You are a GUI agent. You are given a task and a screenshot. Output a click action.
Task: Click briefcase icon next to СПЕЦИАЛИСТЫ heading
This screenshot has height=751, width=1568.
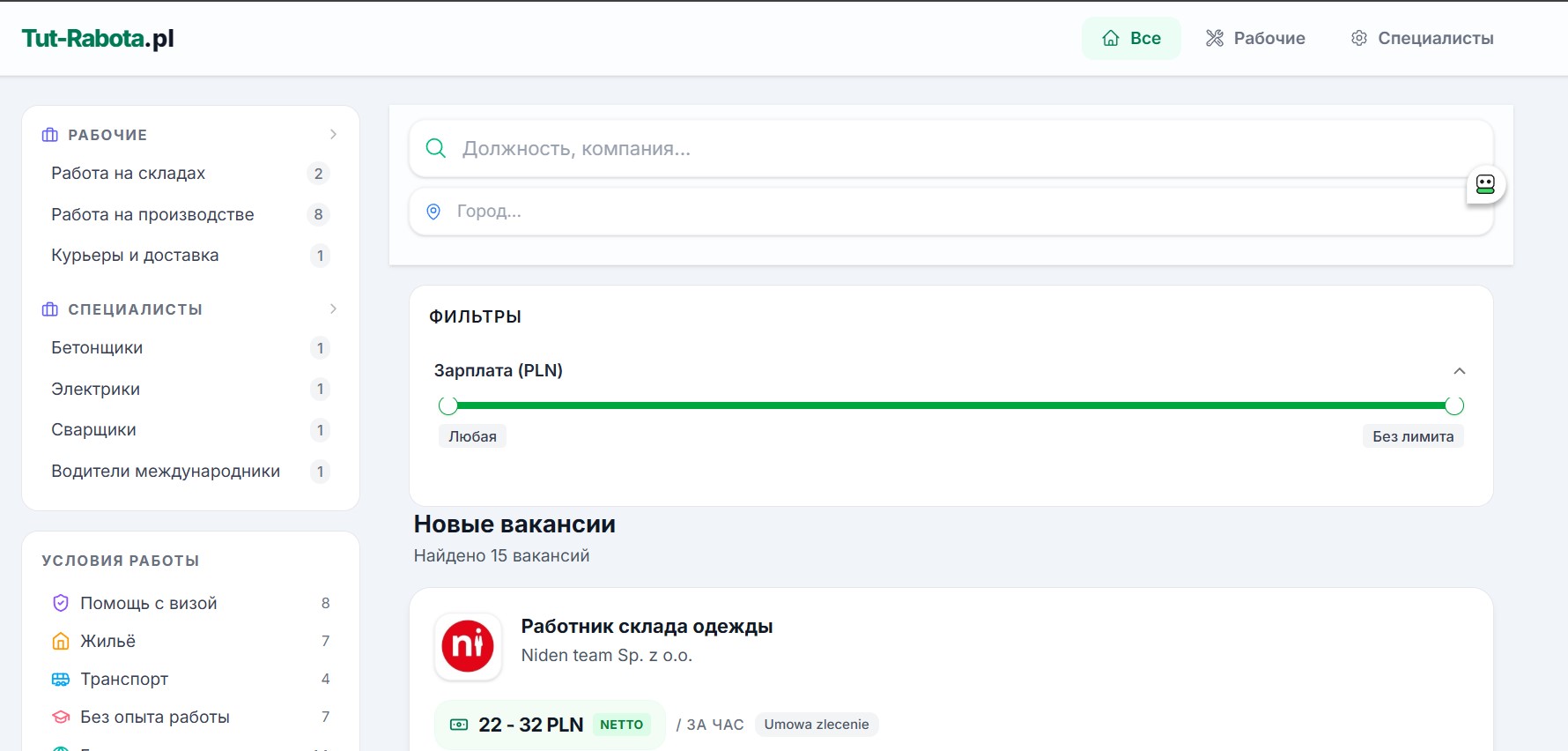(x=50, y=309)
